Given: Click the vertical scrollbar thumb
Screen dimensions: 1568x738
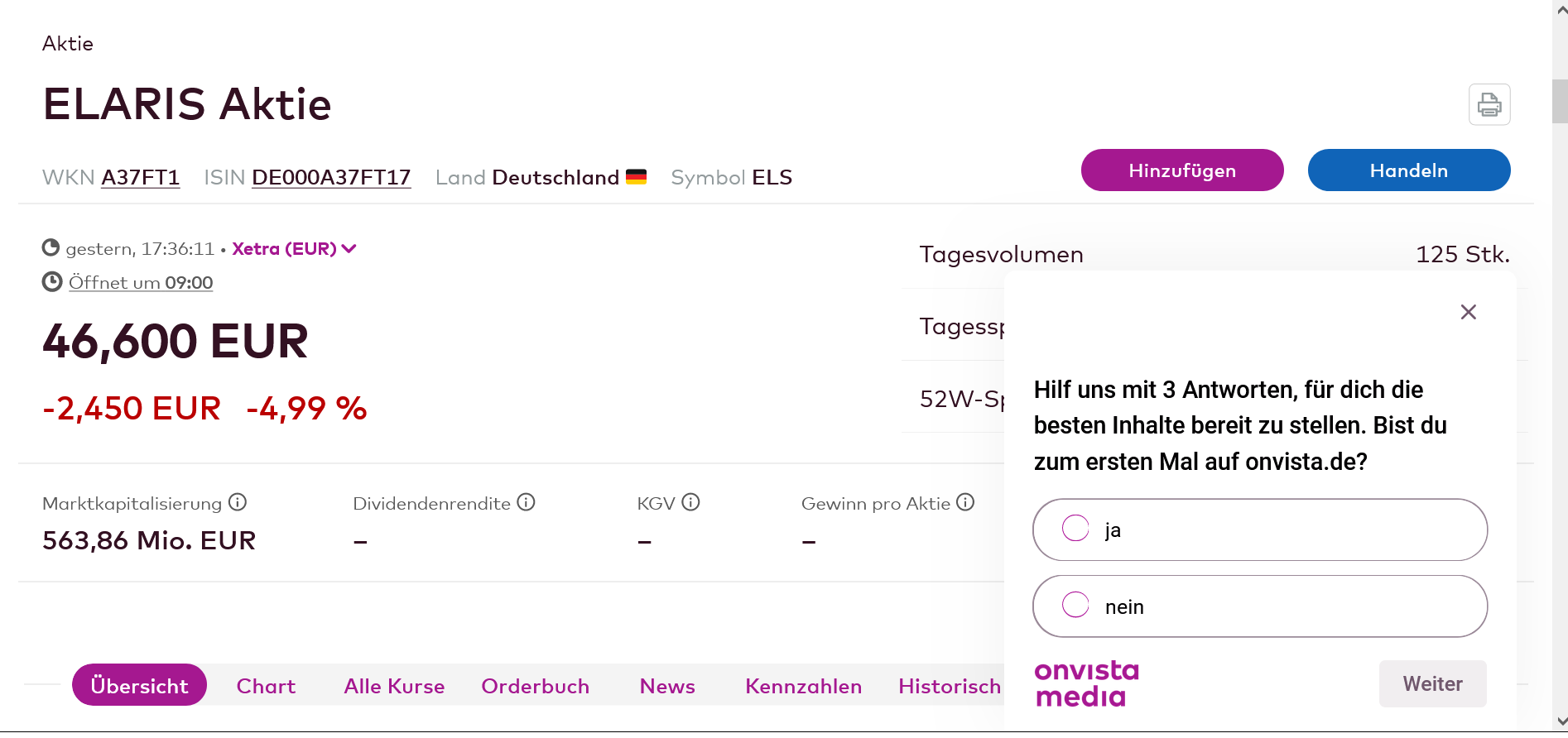Looking at the screenshot, I should pos(1560,101).
